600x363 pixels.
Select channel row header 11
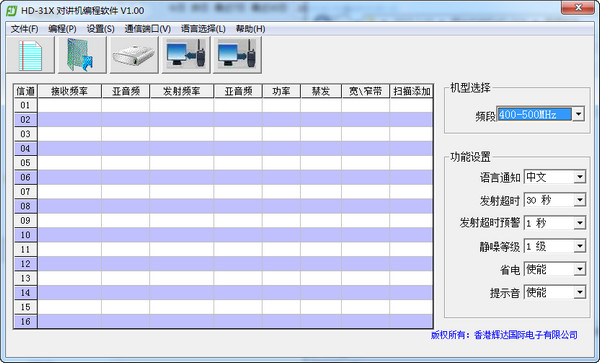pos(25,249)
